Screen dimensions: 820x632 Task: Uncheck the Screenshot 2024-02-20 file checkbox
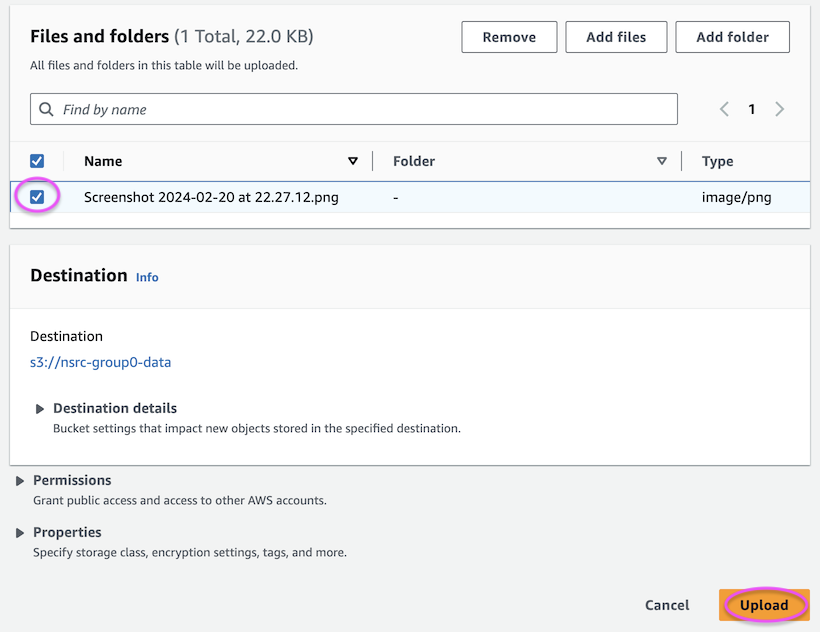pyautogui.click(x=37, y=197)
